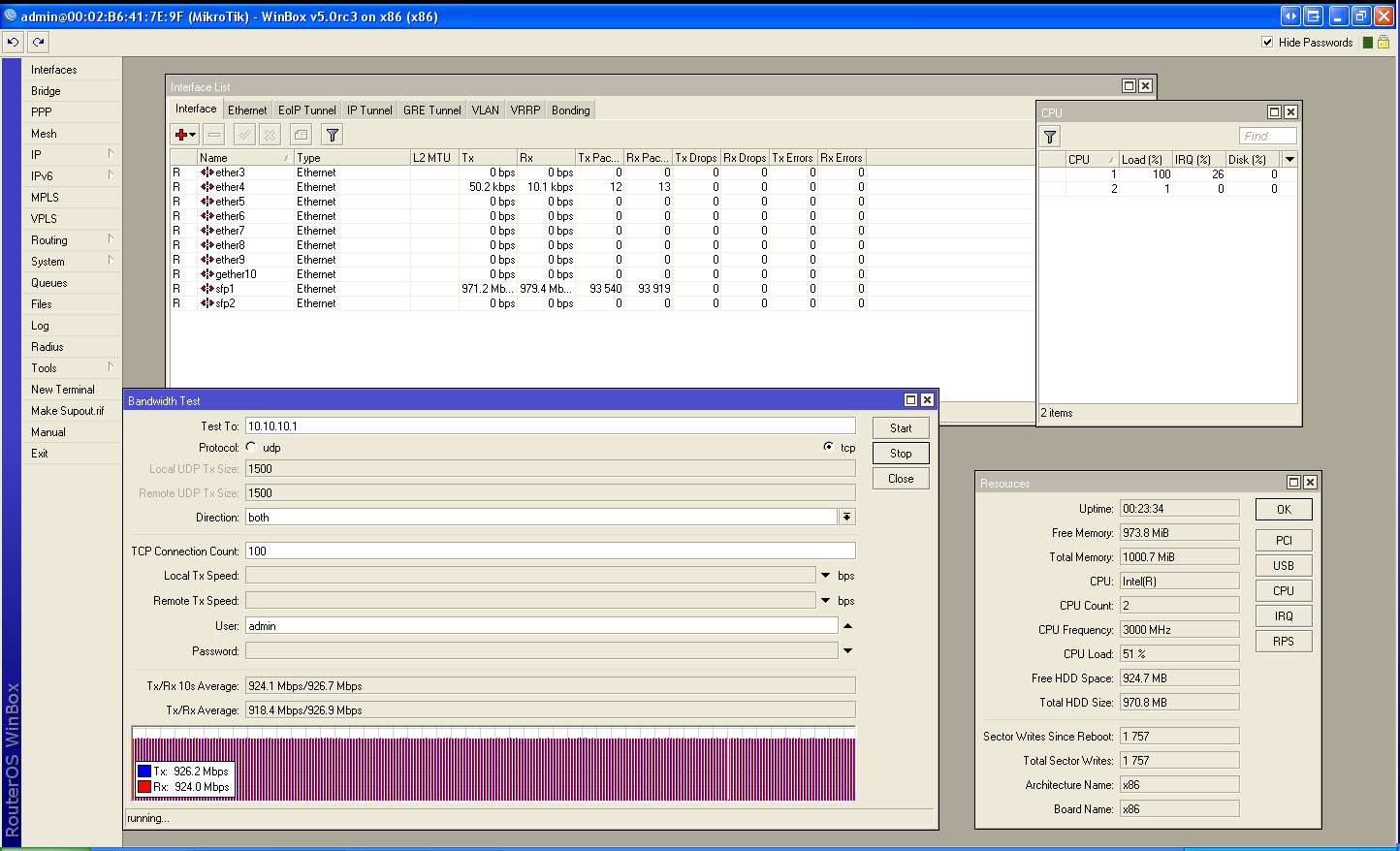This screenshot has width=1400, height=851.
Task: Click the padlock icon at top right
Action: [1384, 42]
